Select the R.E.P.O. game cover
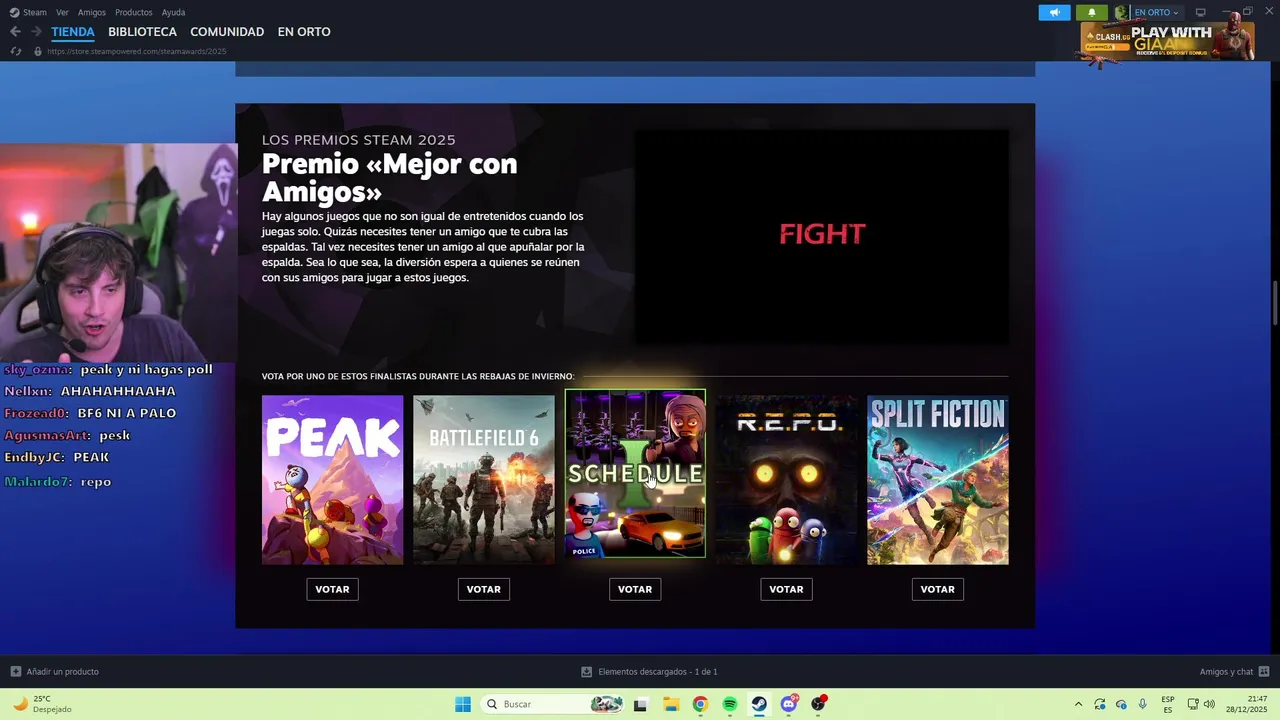Viewport: 1280px width, 720px height. pos(786,480)
